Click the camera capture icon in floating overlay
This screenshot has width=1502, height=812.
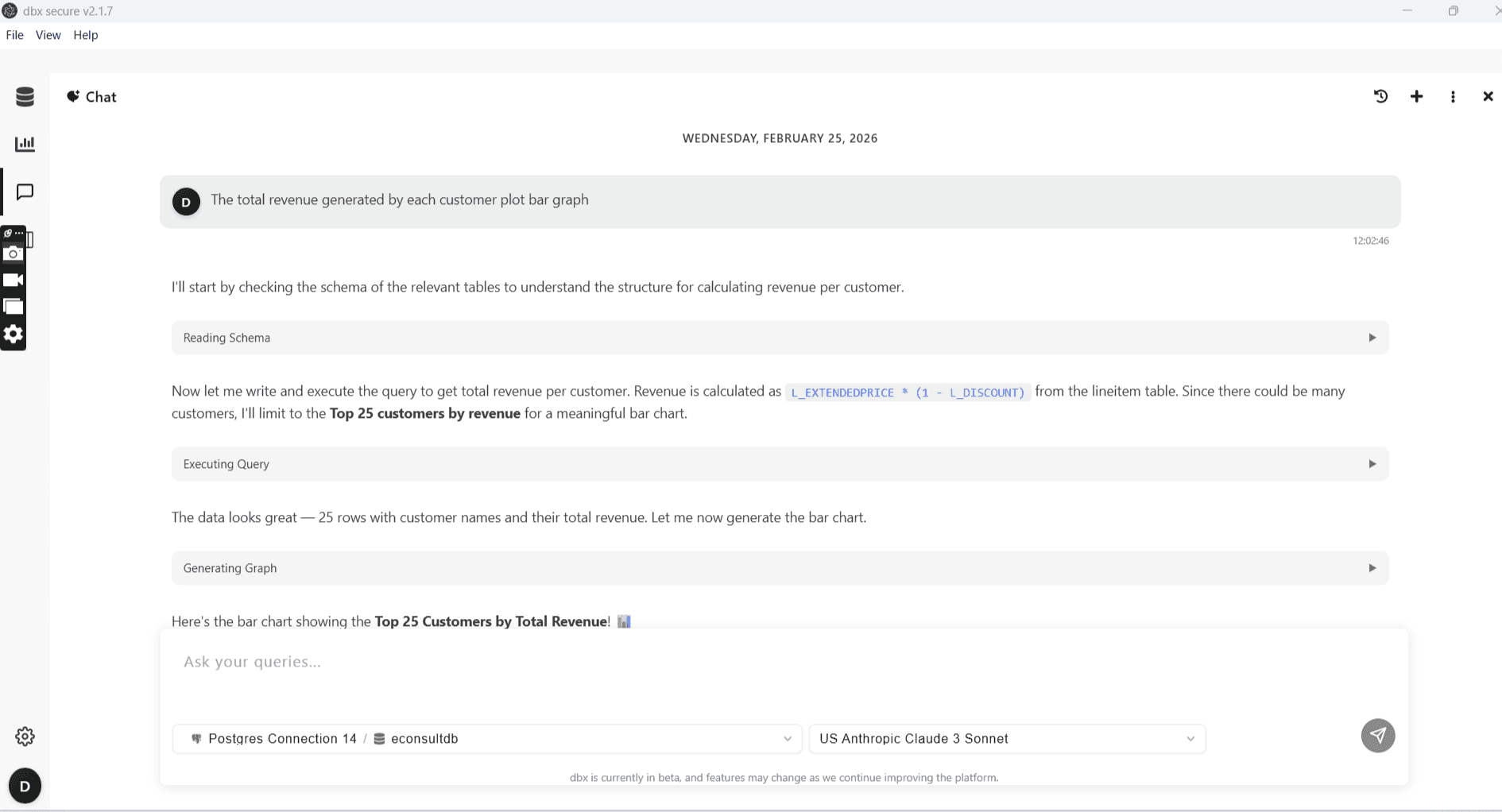(x=14, y=253)
